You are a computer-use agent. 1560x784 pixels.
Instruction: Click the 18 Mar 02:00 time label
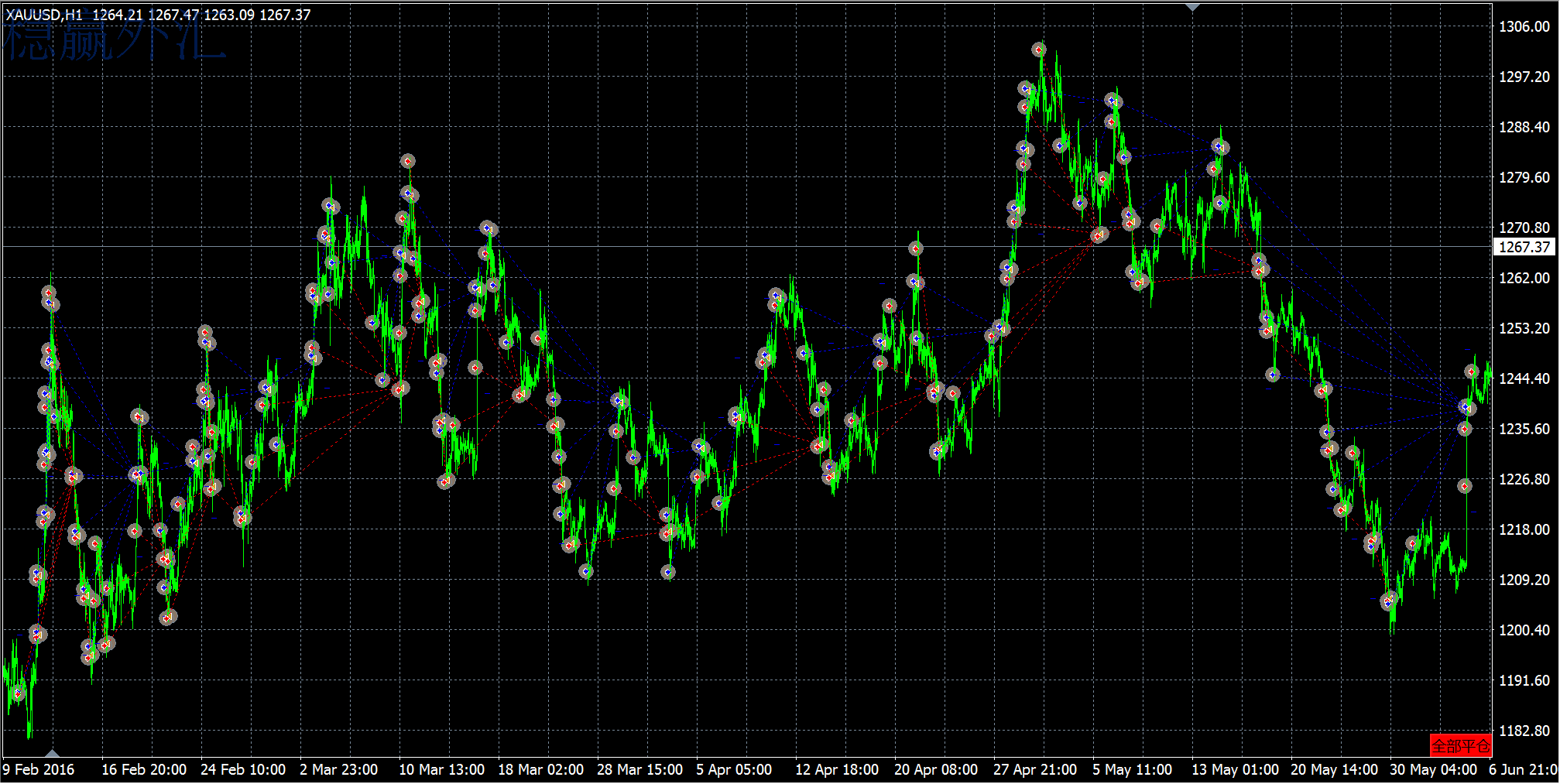pos(540,769)
